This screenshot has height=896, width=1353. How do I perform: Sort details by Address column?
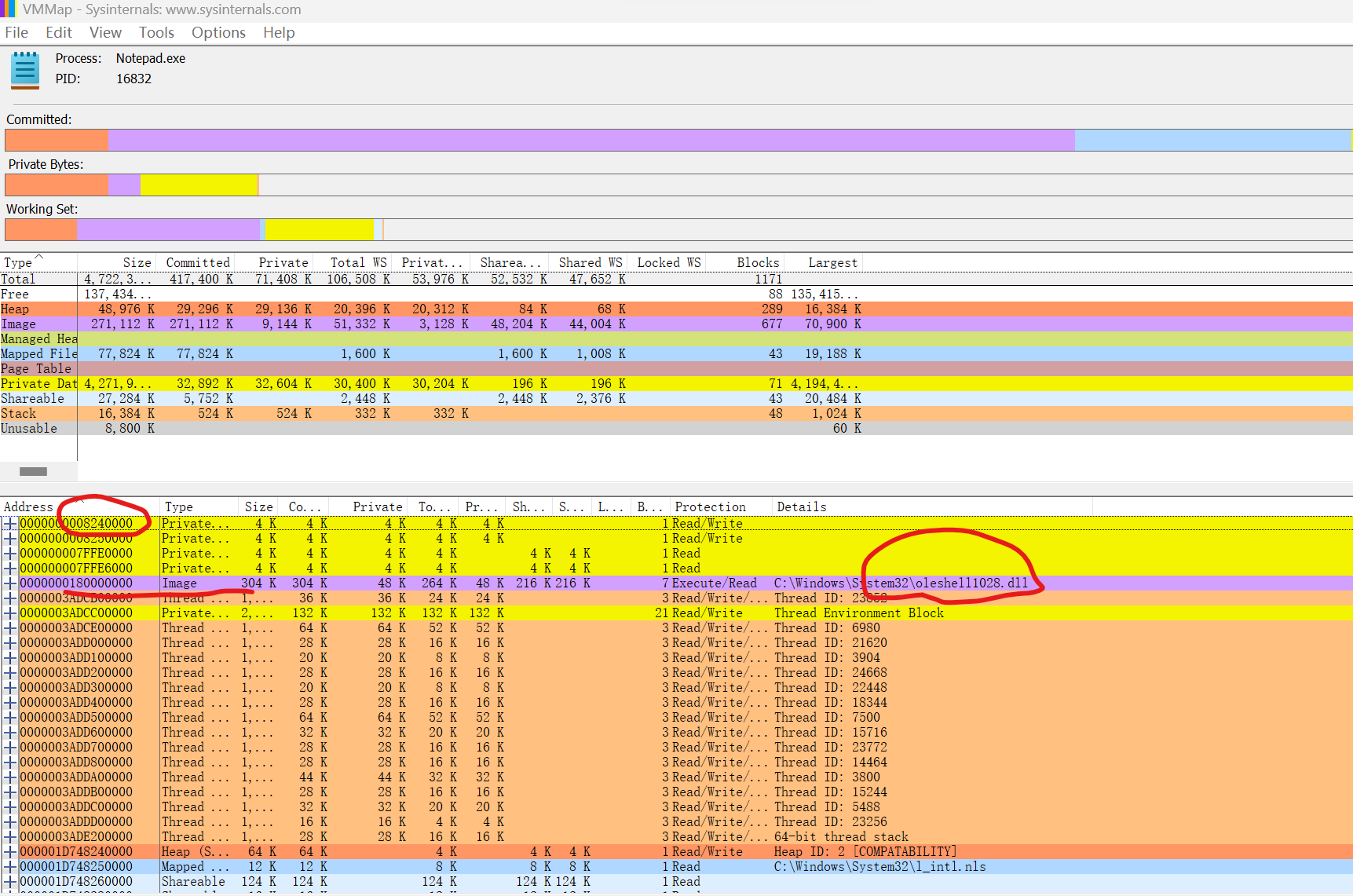79,507
